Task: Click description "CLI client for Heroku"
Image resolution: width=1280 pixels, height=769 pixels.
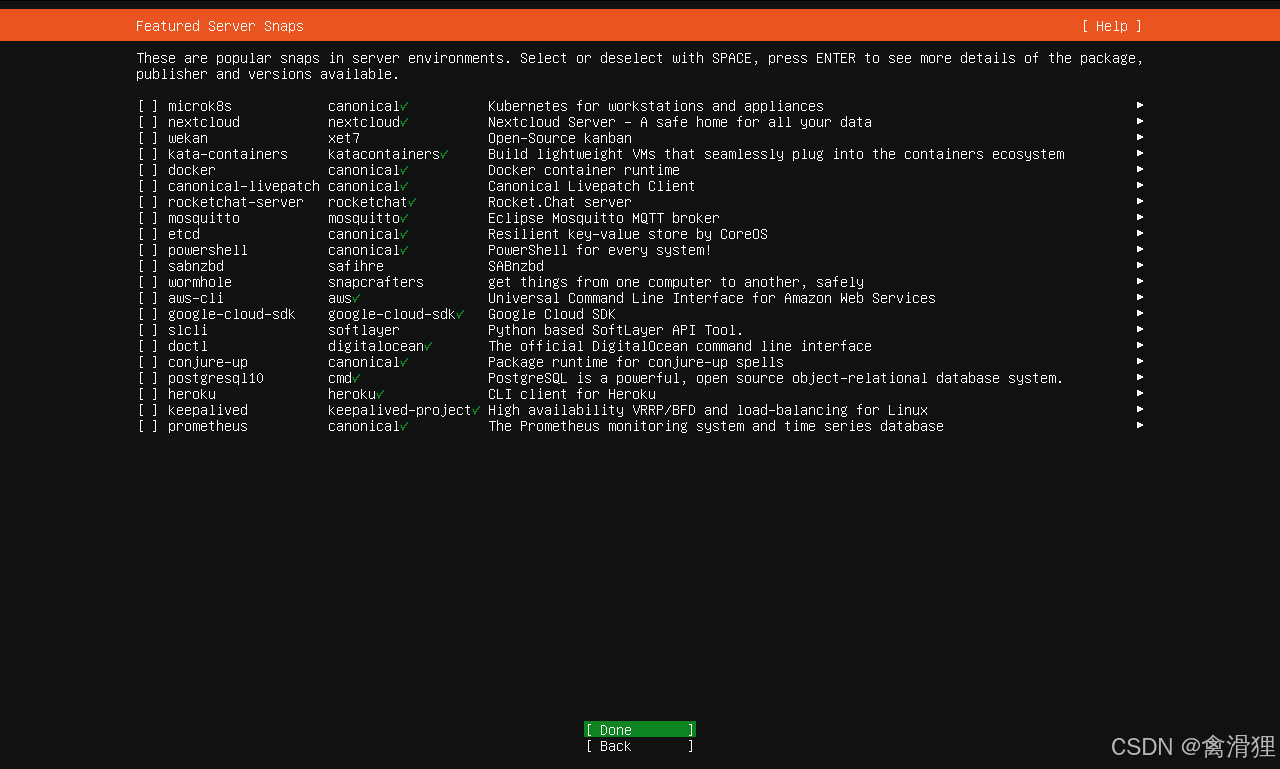Action: click(572, 394)
